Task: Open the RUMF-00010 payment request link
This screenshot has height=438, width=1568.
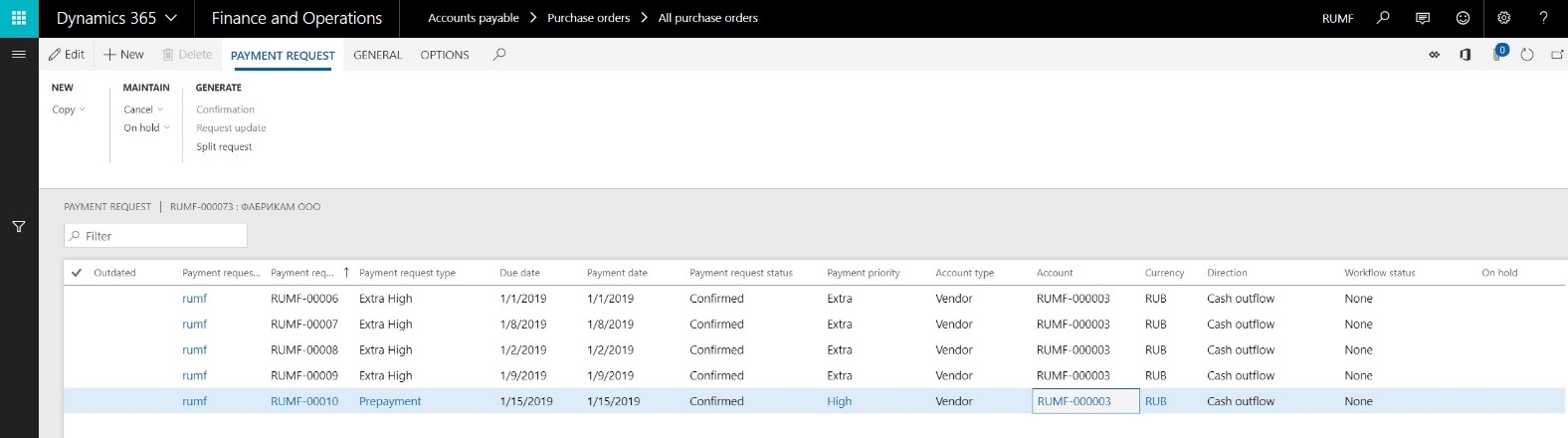Action: [304, 401]
